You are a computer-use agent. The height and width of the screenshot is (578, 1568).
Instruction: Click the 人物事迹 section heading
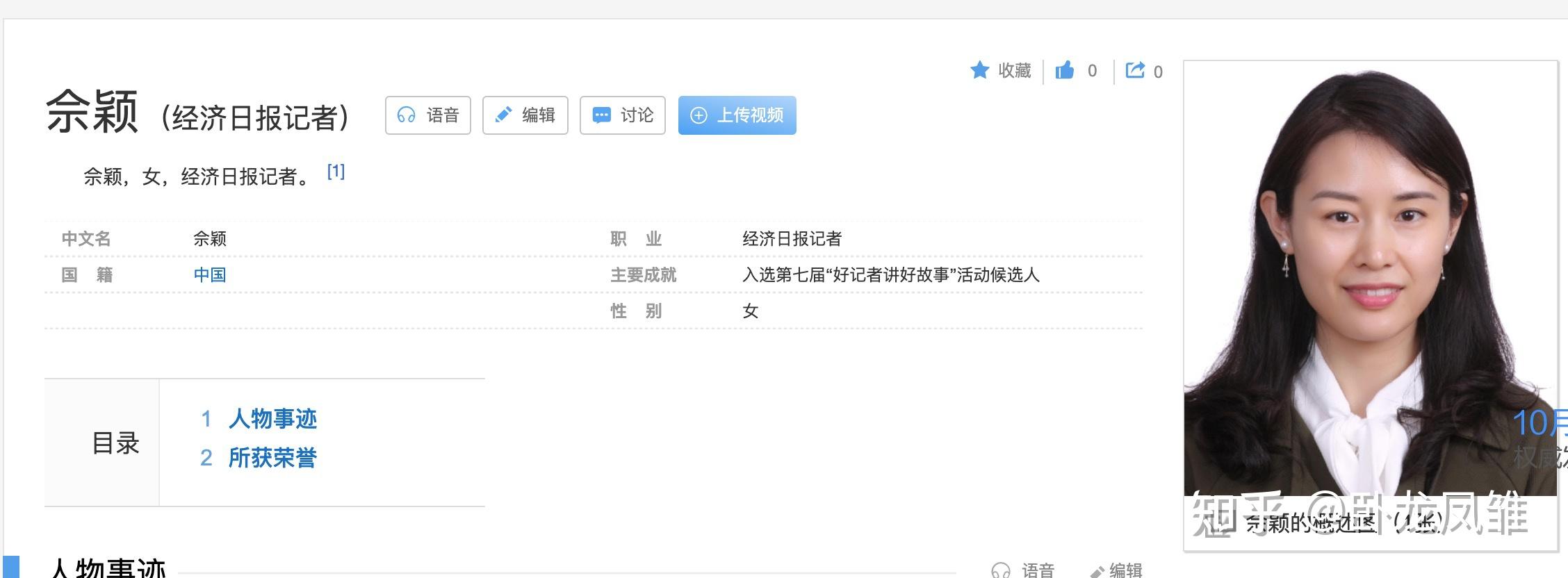point(108,569)
